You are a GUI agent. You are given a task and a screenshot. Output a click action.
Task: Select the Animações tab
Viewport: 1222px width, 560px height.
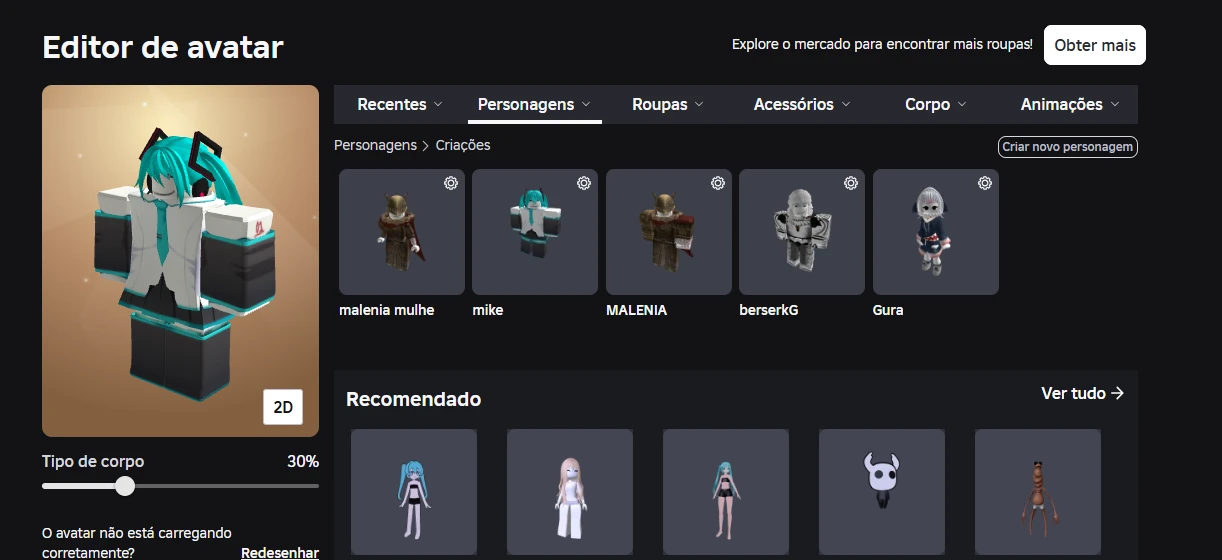click(1069, 104)
